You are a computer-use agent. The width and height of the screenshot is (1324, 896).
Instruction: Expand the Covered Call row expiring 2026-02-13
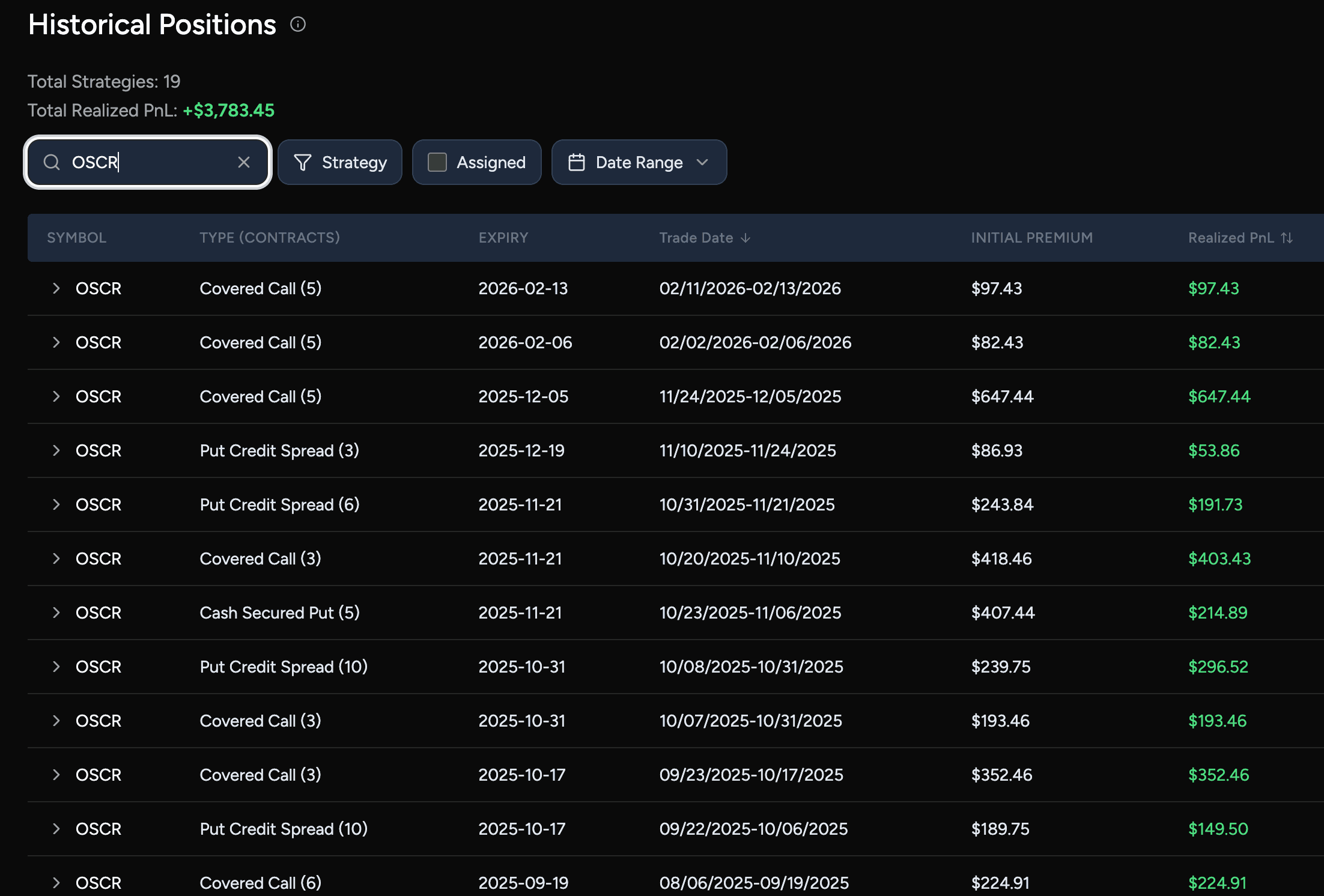(56, 288)
